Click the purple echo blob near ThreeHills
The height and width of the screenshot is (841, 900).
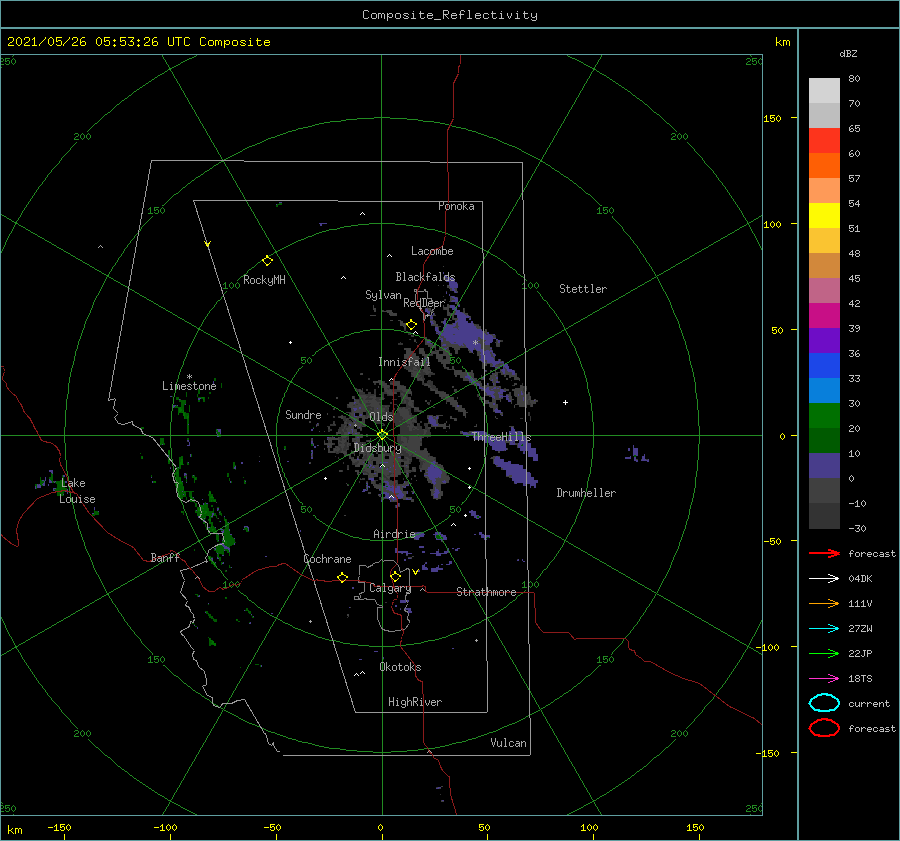click(515, 471)
